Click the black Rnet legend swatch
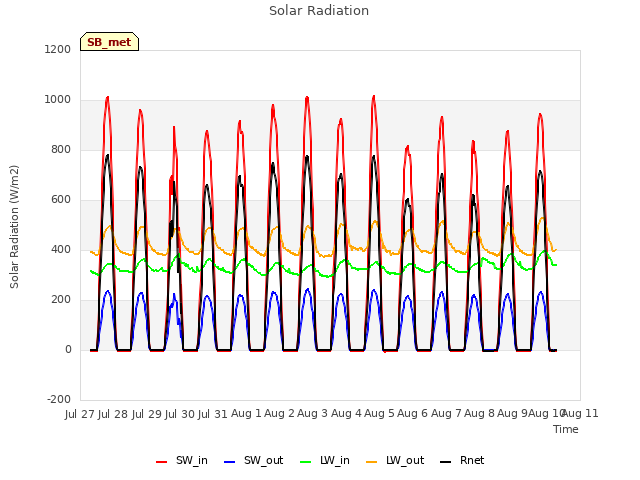The image size is (640, 480). [x=446, y=462]
